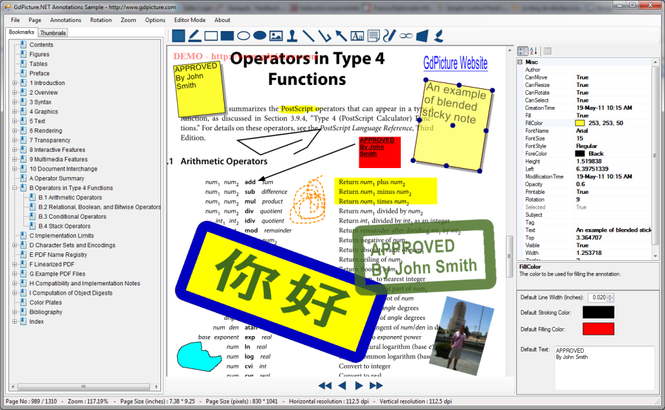This screenshot has height=410, width=665.
Task: Choose the straight line annotation tool
Action: (308, 36)
